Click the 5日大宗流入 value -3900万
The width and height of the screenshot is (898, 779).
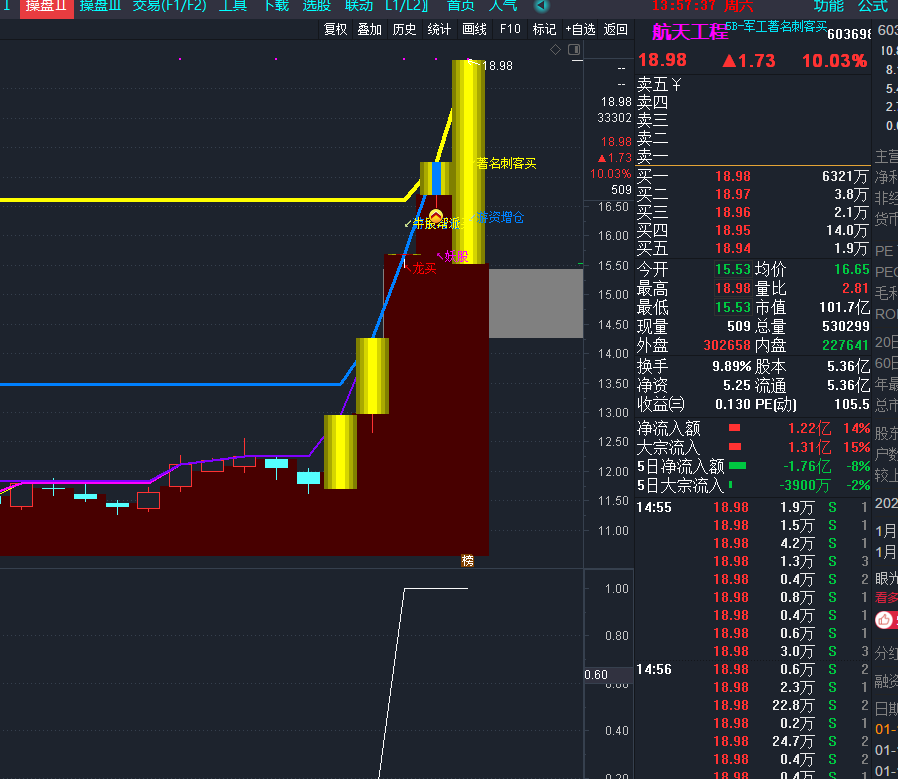(805, 485)
